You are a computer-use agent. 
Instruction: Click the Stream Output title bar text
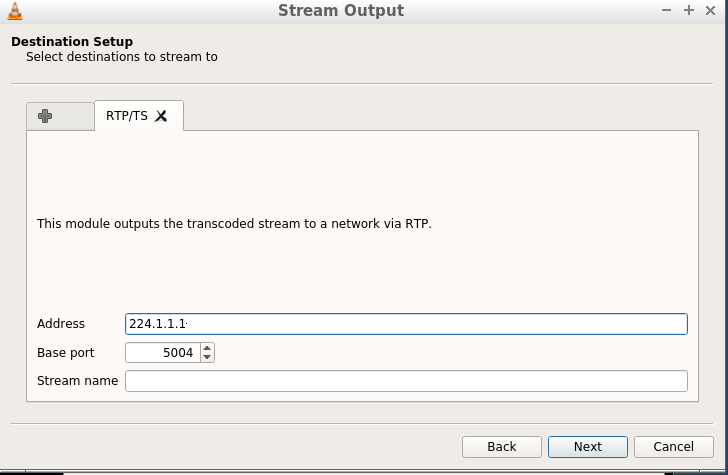(x=341, y=10)
